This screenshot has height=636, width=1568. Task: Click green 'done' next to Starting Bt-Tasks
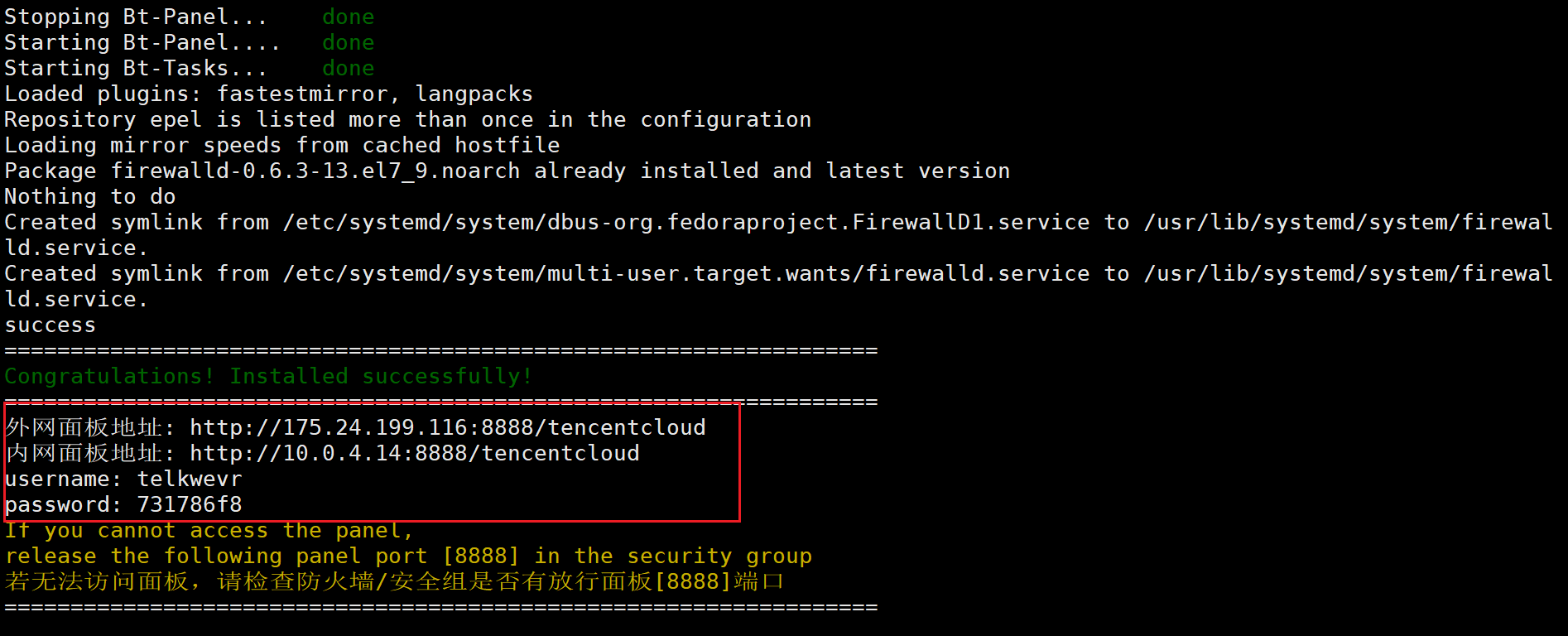click(349, 68)
